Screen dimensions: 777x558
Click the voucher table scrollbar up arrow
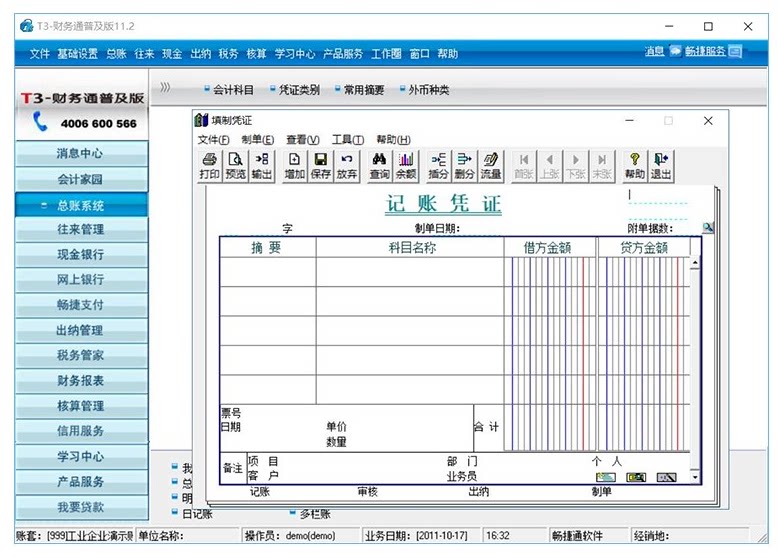695,263
